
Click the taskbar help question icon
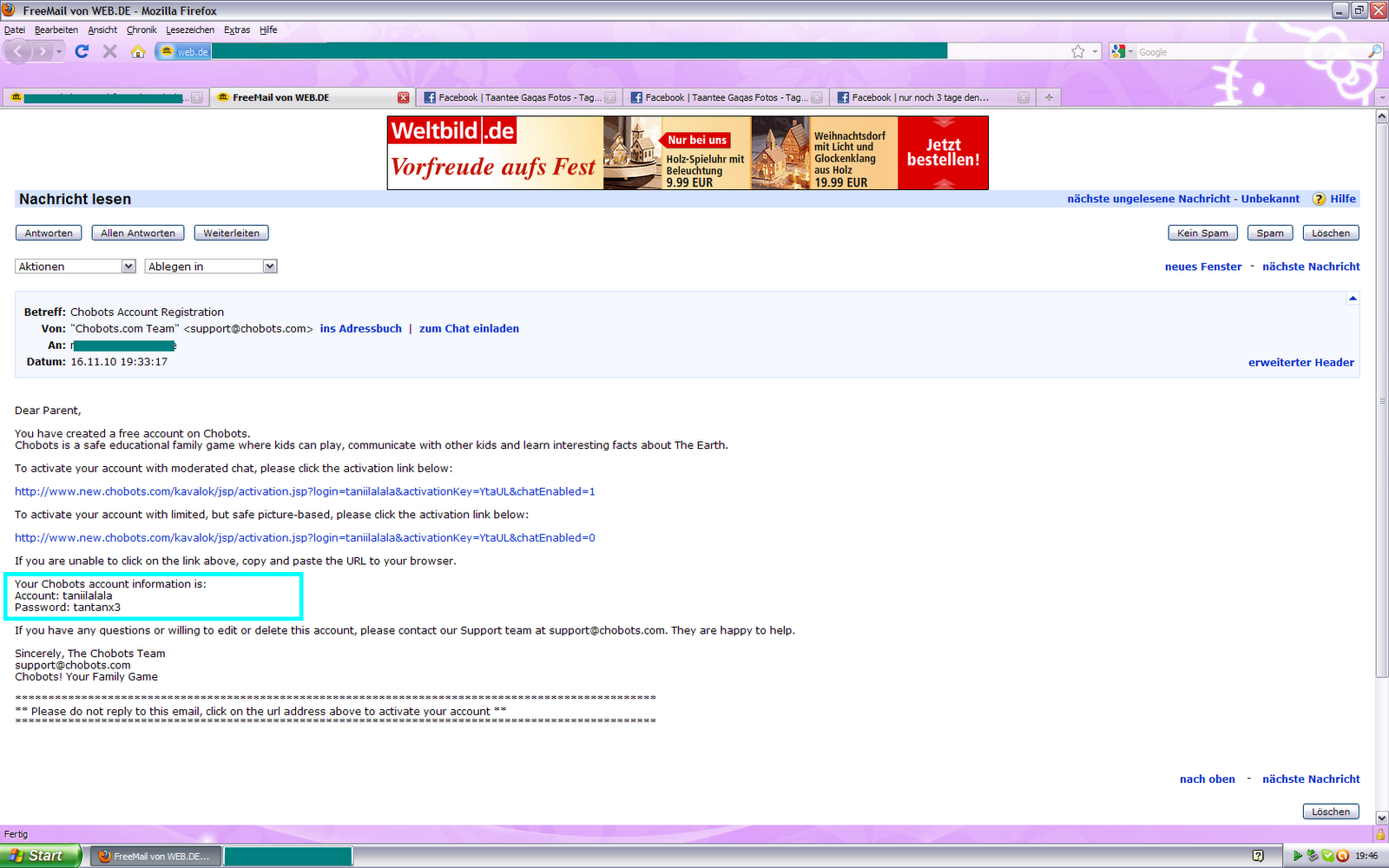coord(1258,856)
